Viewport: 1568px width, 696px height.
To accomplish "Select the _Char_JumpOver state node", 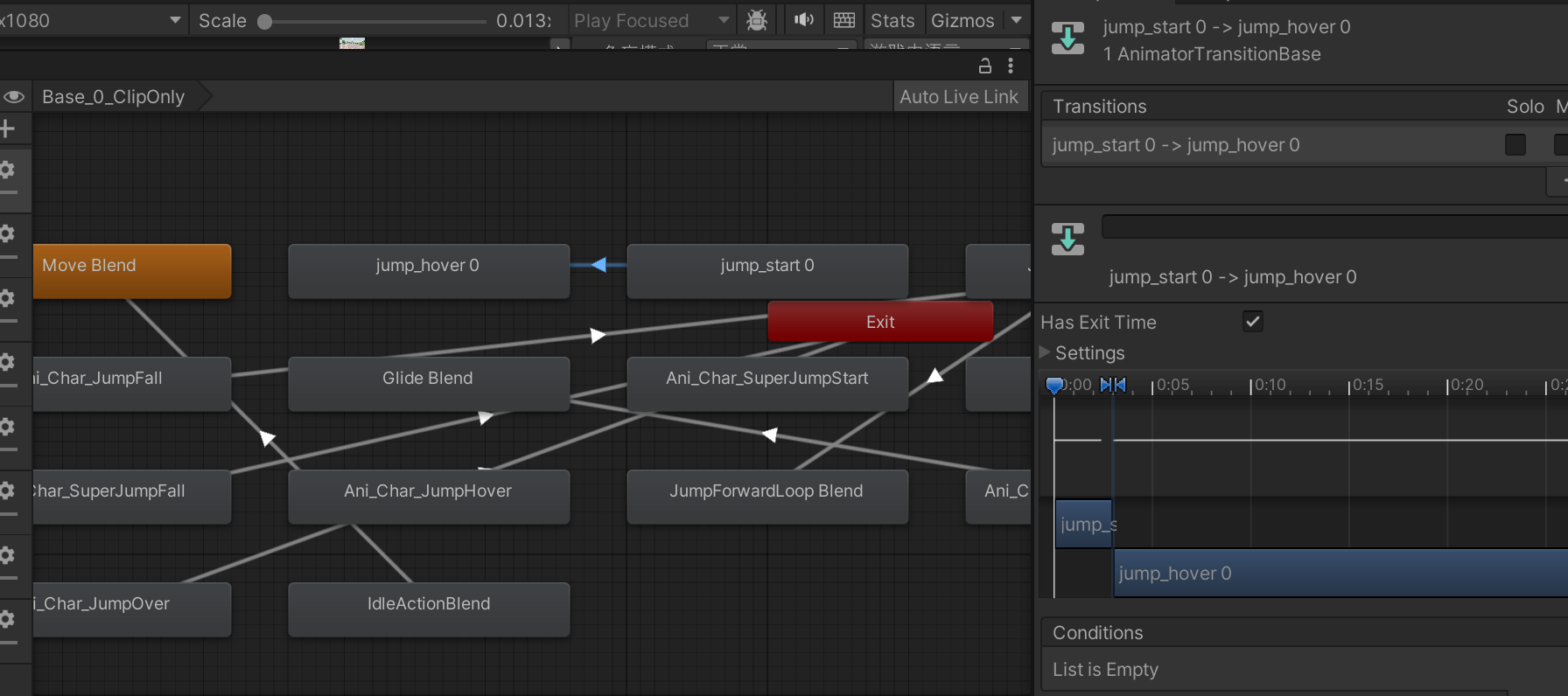I will pyautogui.click(x=132, y=609).
